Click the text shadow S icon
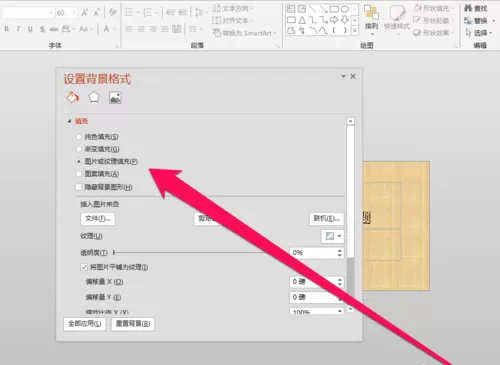500x365 pixels. (x=42, y=29)
